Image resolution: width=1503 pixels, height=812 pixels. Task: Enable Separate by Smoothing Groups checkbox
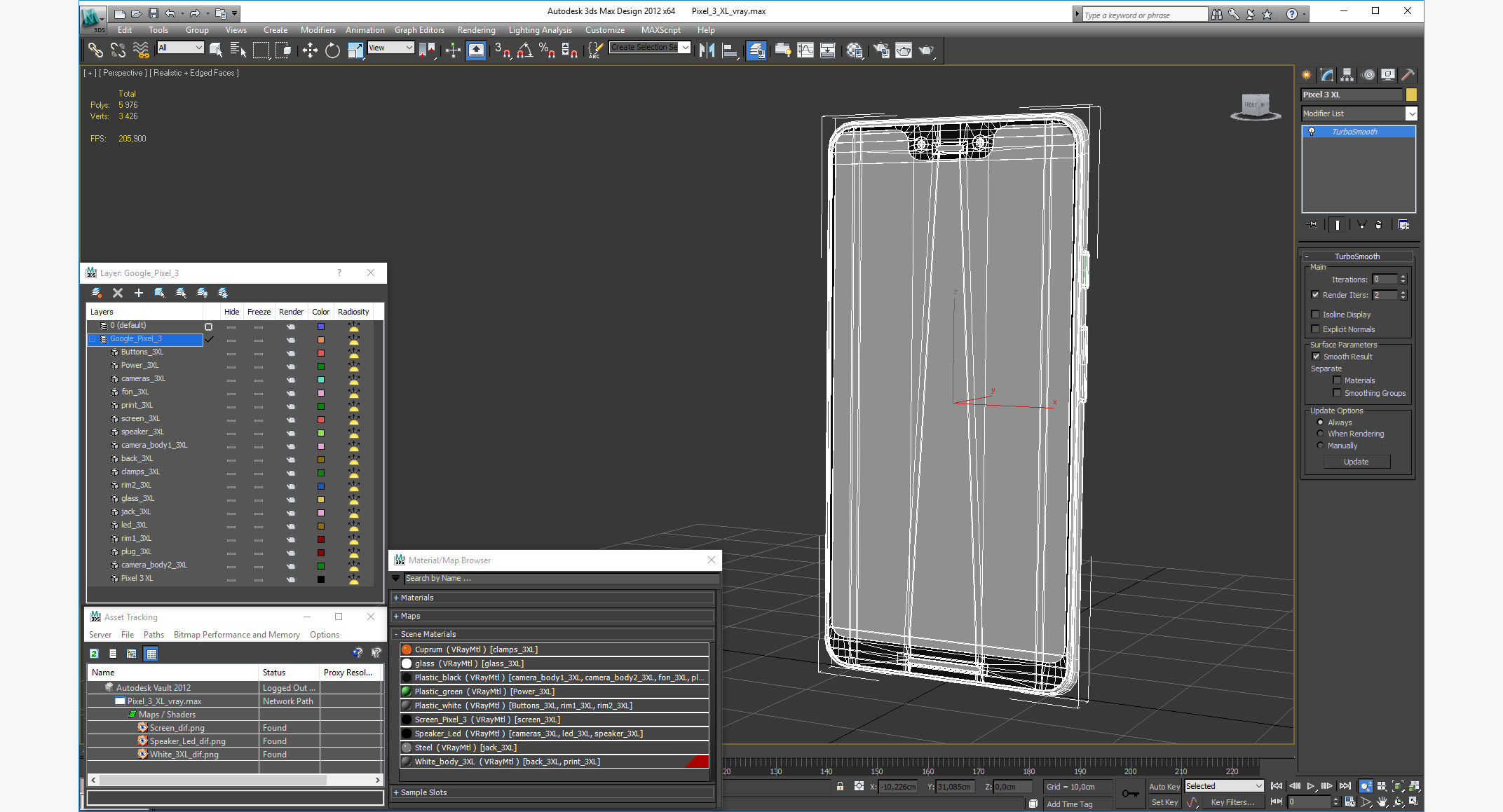[x=1338, y=393]
